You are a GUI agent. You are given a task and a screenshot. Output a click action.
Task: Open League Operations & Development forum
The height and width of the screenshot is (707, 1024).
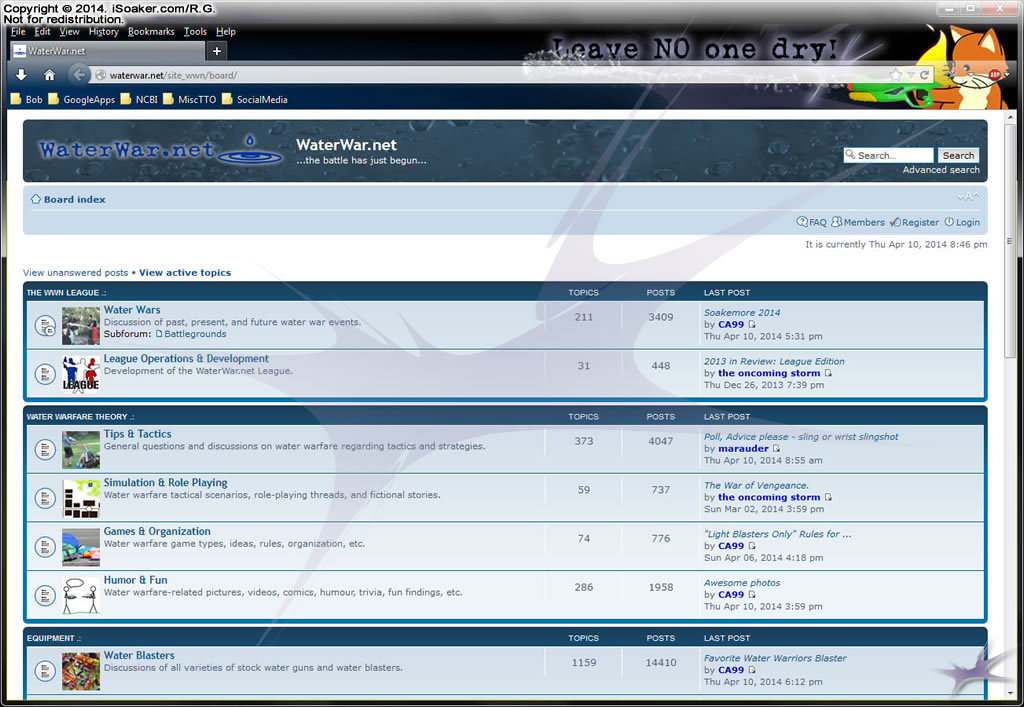click(x=186, y=359)
